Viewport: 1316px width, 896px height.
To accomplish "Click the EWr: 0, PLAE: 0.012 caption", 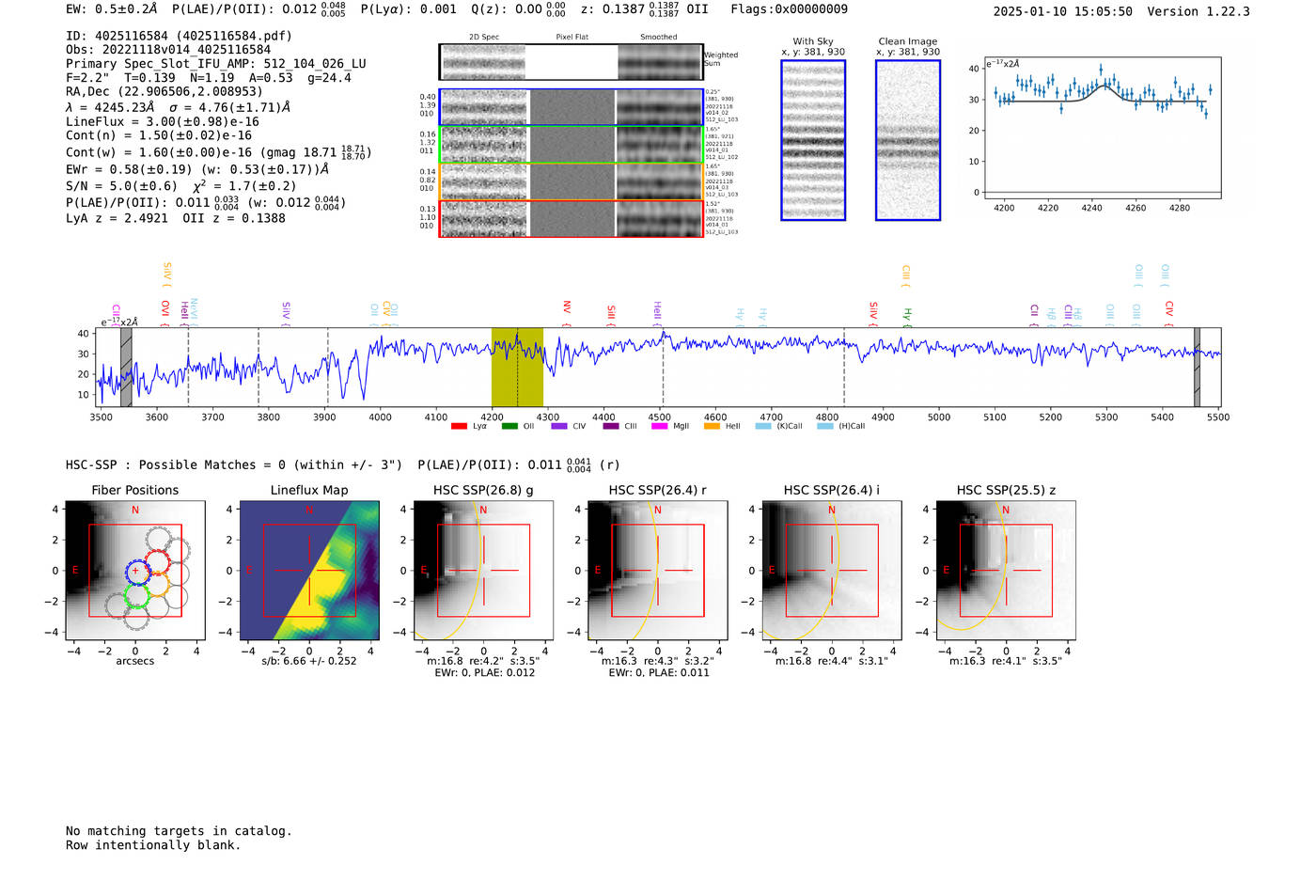I will point(484,672).
